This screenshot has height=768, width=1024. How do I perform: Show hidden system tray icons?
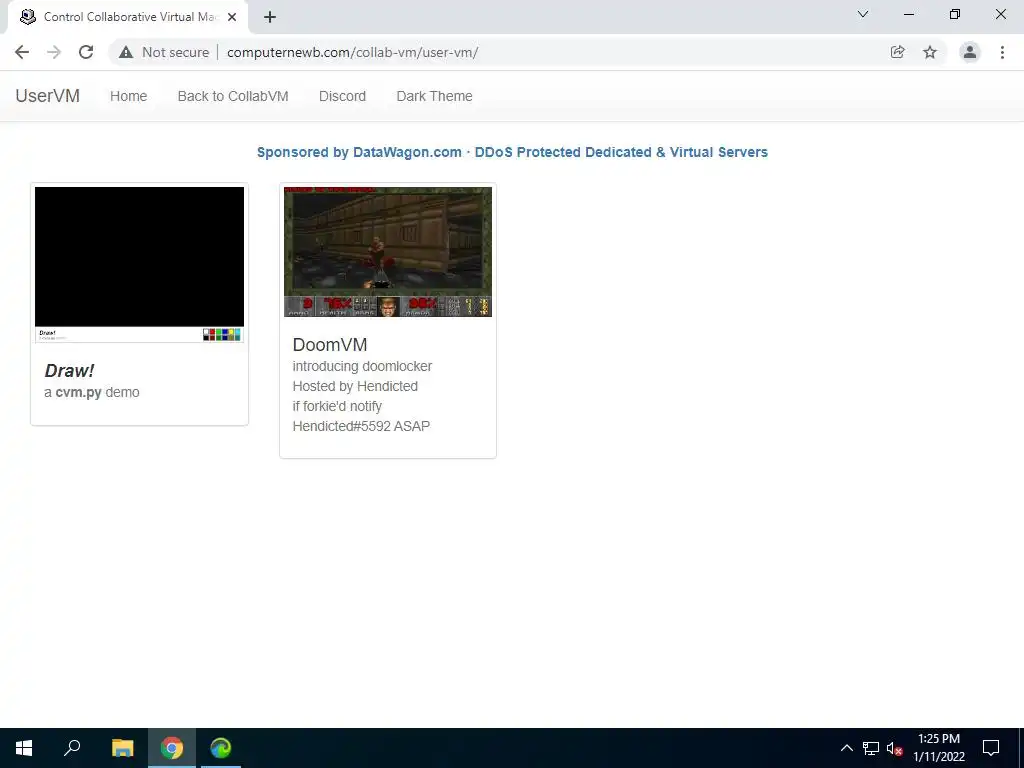tap(846, 748)
